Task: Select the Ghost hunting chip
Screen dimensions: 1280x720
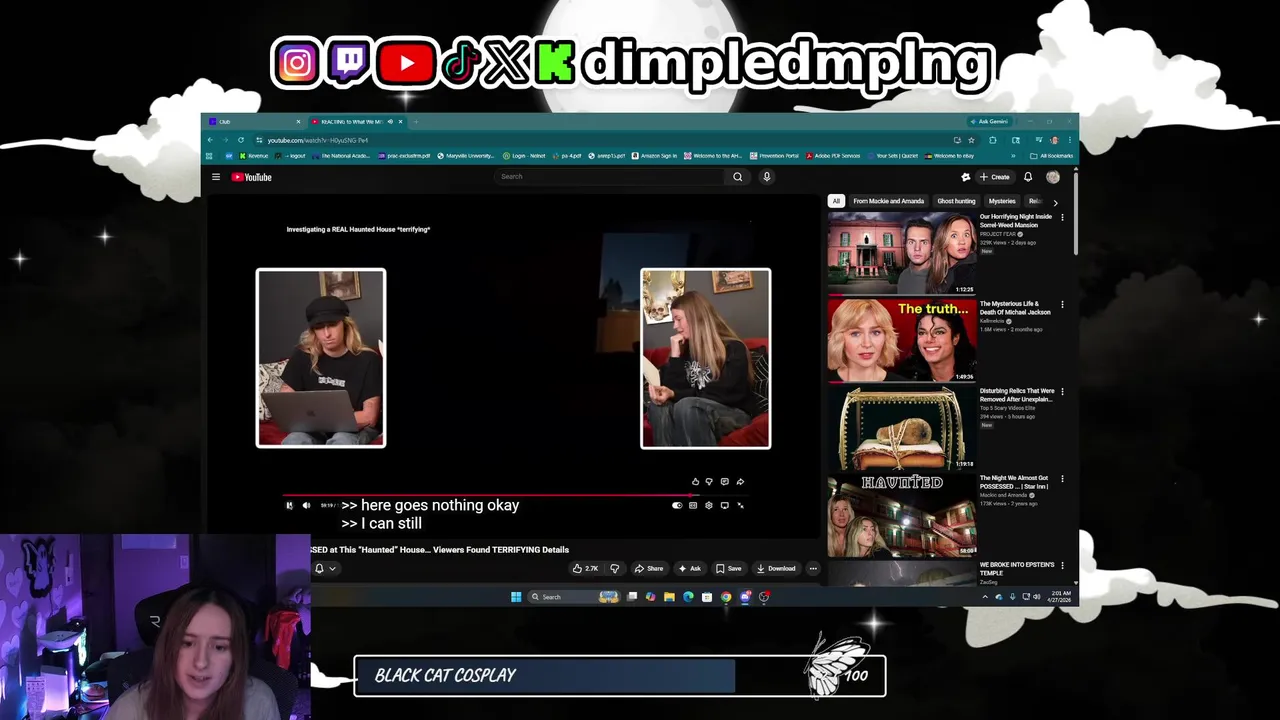Action: [956, 201]
